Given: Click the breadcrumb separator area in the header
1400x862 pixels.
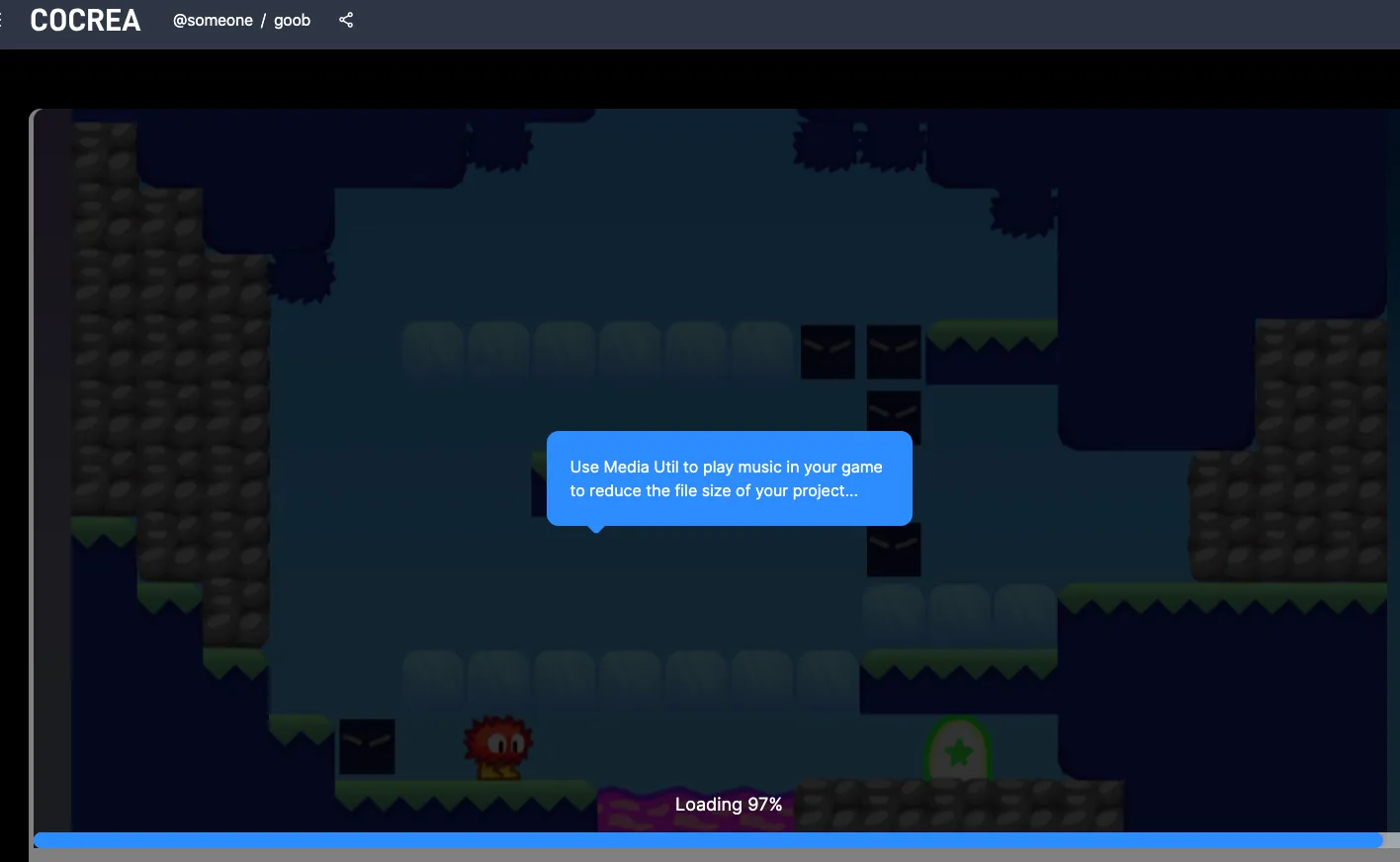Looking at the screenshot, I should pos(262,20).
